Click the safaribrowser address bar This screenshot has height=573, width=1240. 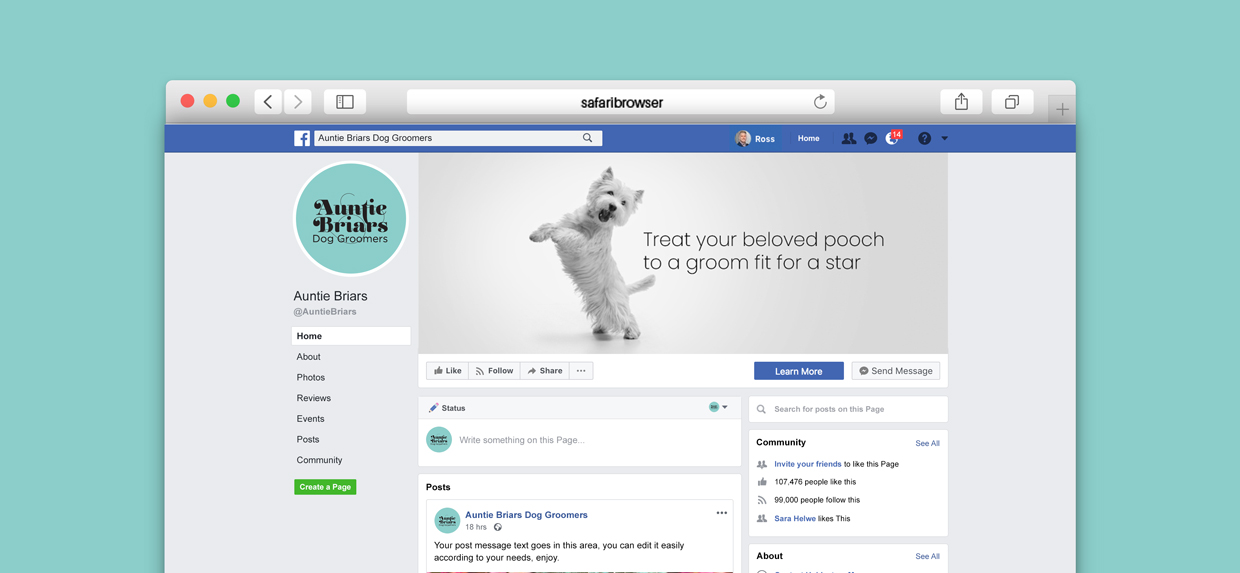coord(621,102)
